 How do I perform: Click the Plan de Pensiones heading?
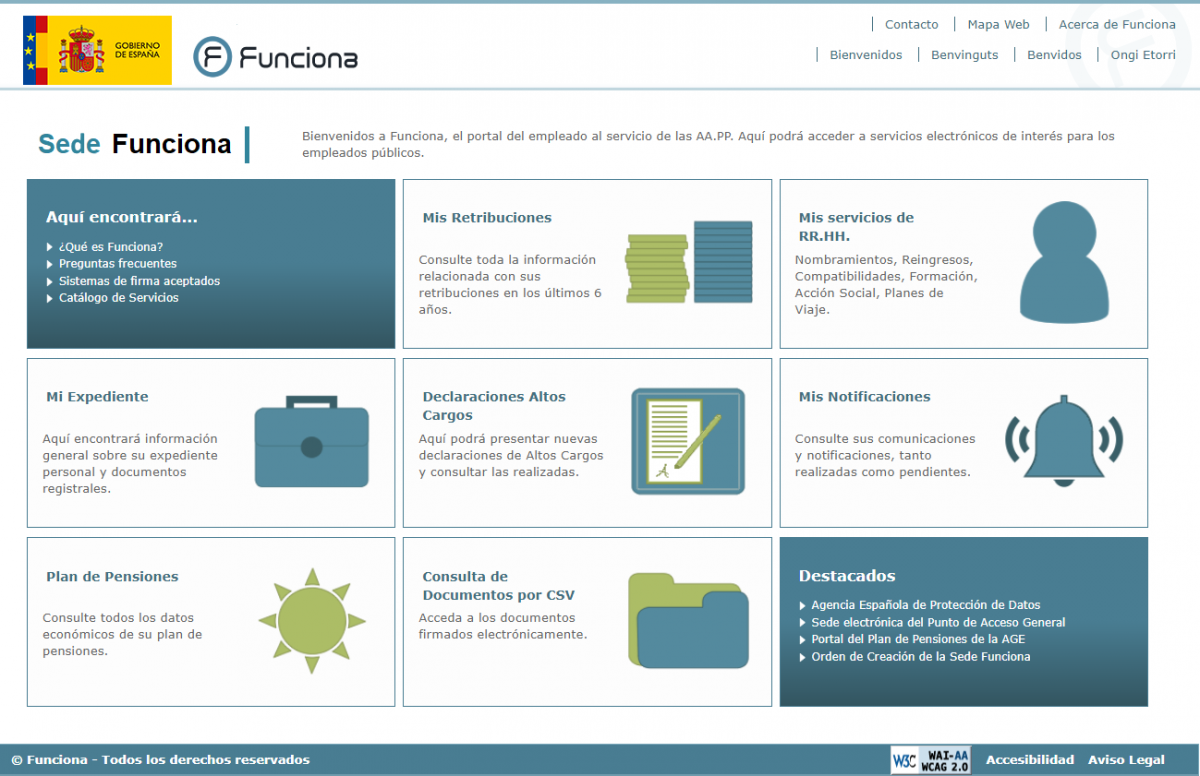coord(112,577)
